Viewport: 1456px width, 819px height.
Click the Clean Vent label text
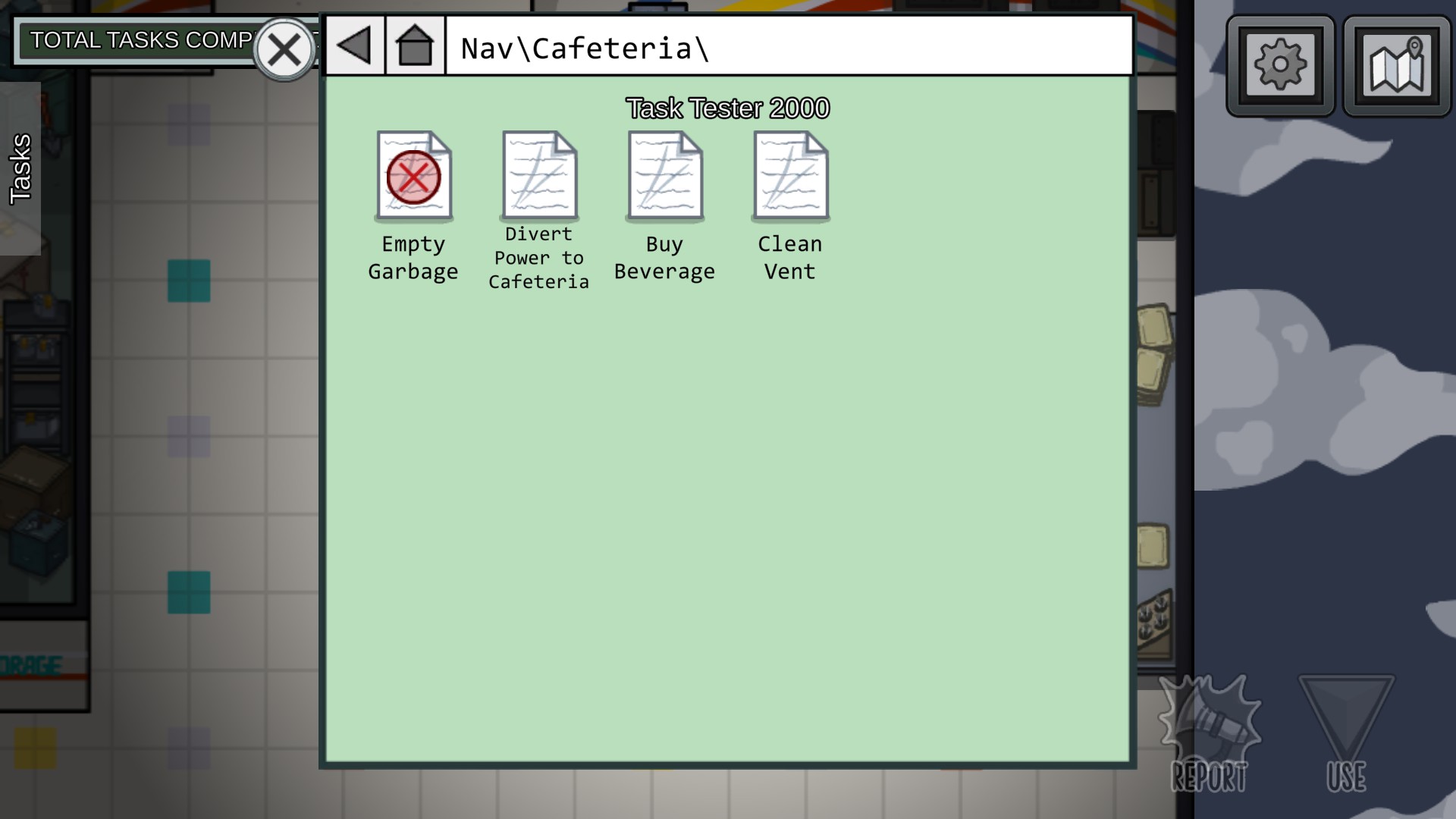pos(789,258)
